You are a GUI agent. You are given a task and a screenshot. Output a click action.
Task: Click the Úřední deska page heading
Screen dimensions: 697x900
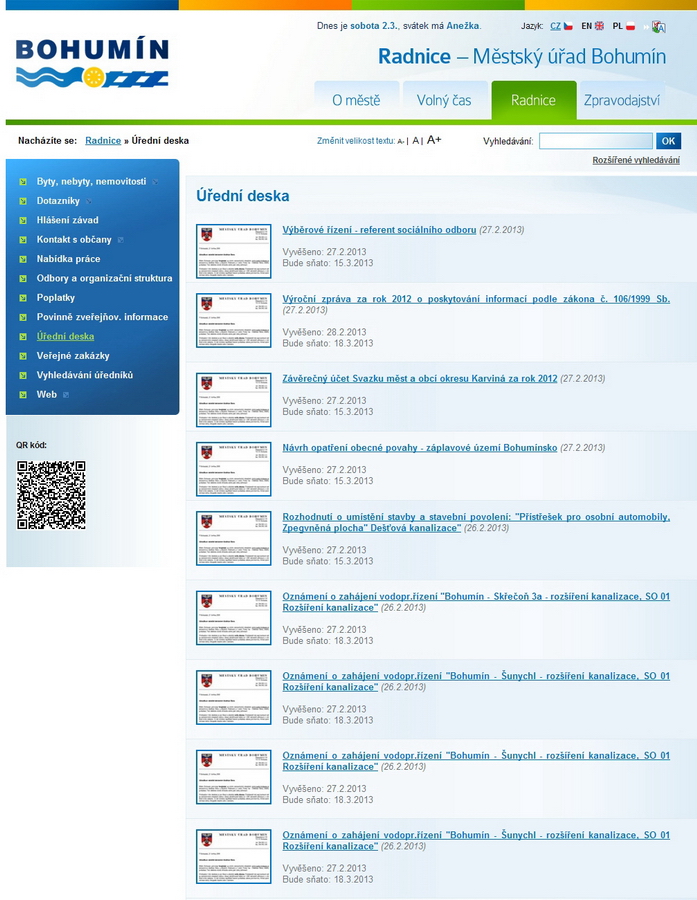click(242, 196)
